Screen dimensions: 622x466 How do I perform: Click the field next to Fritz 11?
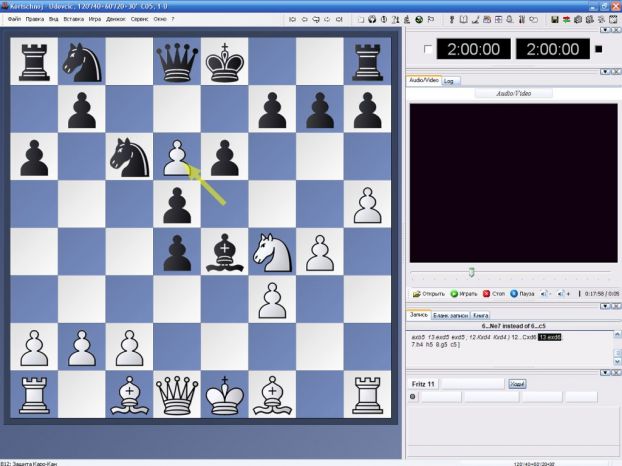pyautogui.click(x=472, y=384)
